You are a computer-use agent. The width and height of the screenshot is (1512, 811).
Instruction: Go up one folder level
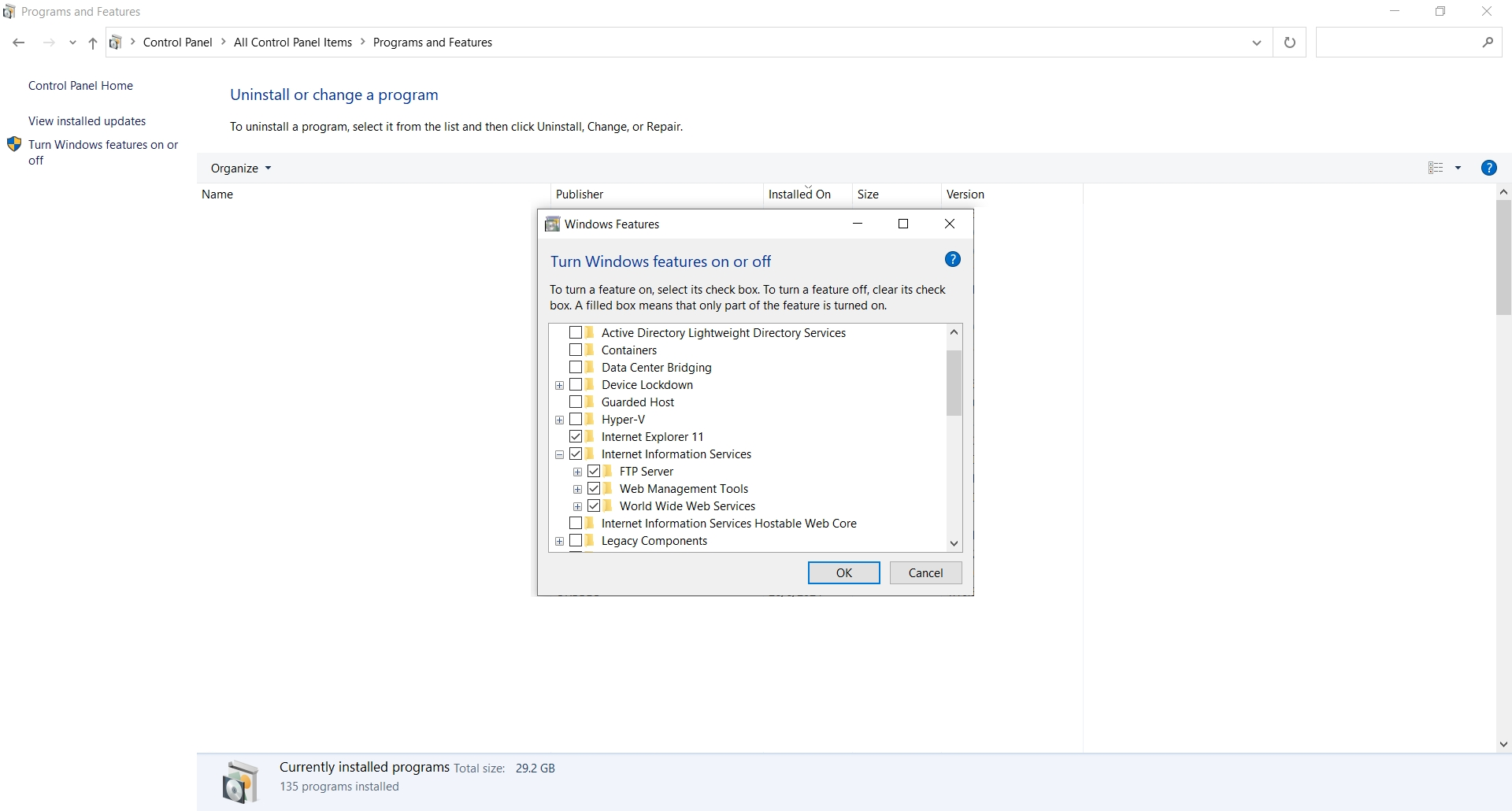pos(93,43)
